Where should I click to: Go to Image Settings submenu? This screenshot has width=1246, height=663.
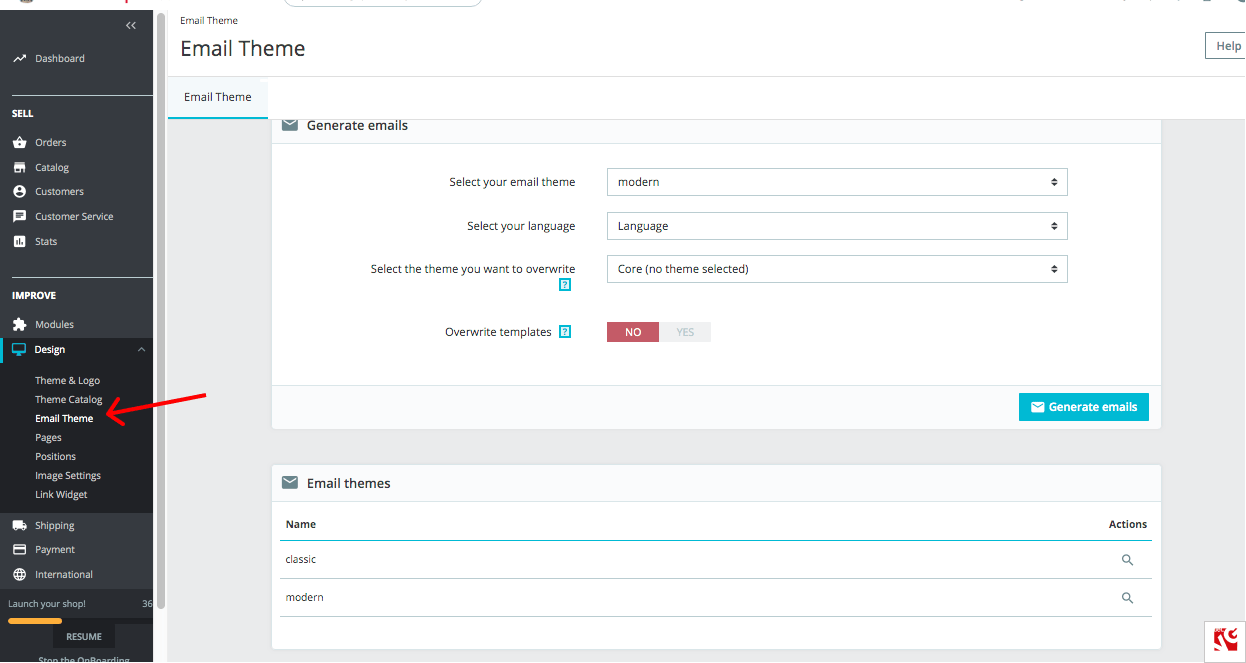(68, 476)
